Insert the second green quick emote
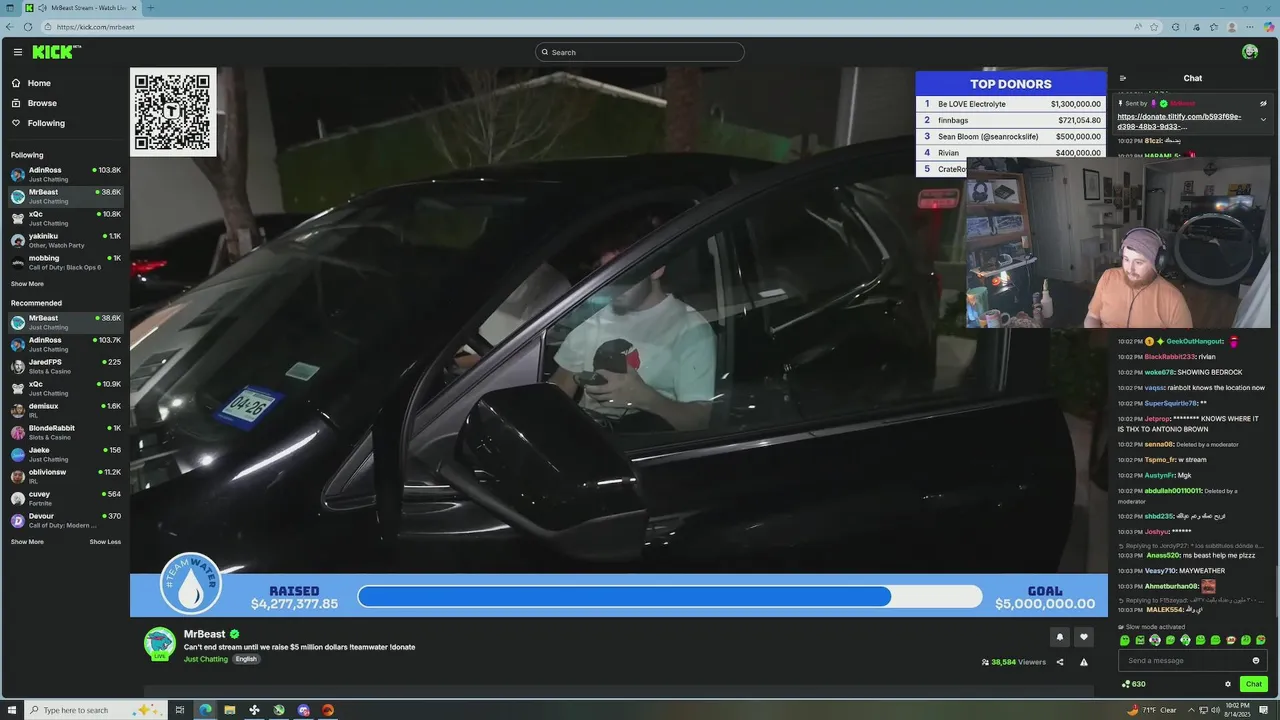Viewport: 1280px width, 720px height. [x=1140, y=640]
